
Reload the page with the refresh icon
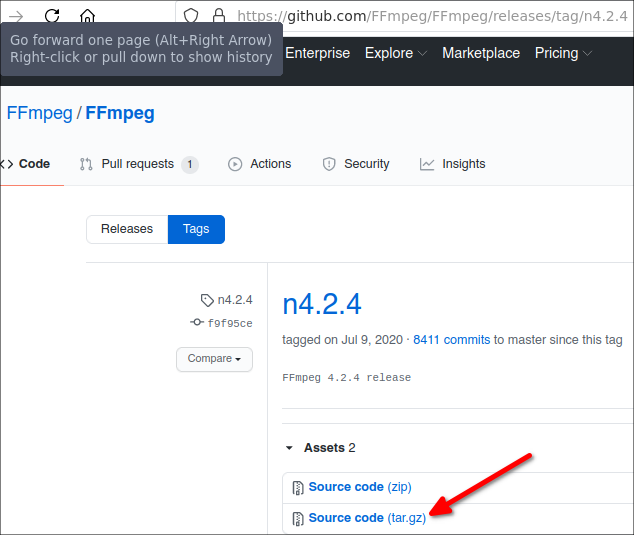click(x=52, y=16)
